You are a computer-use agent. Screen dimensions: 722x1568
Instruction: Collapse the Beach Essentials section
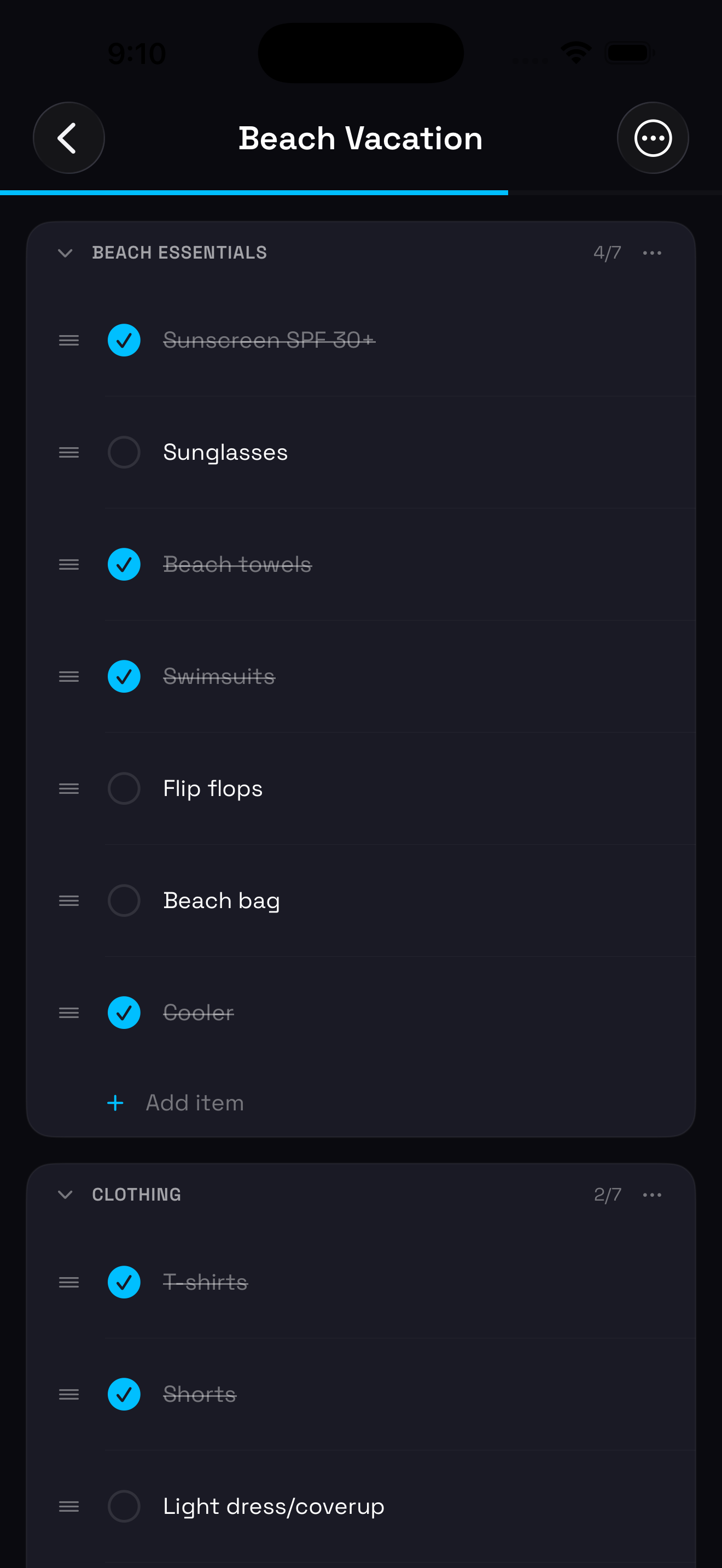click(65, 253)
